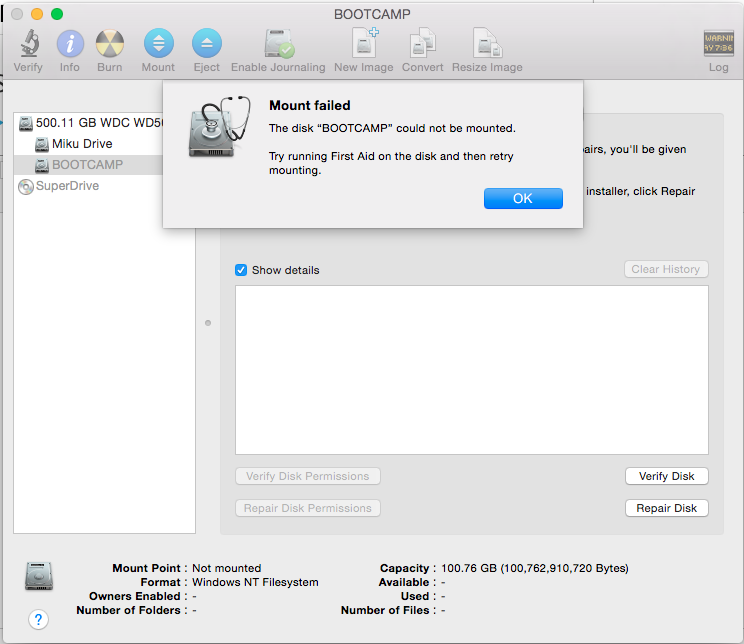Click the Verify microscope icon
The width and height of the screenshot is (744, 644).
click(x=29, y=43)
